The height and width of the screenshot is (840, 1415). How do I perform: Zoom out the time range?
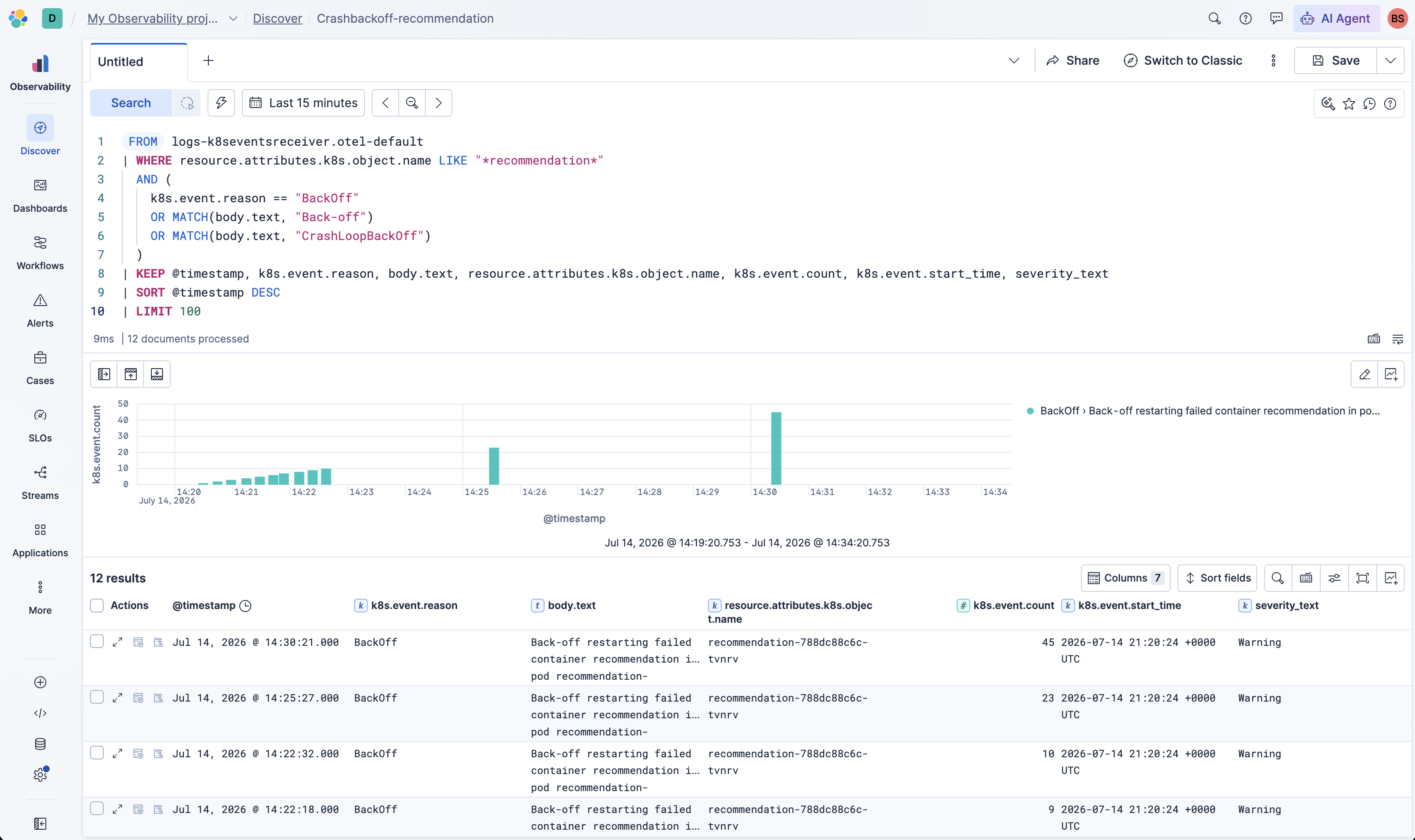[x=412, y=102]
